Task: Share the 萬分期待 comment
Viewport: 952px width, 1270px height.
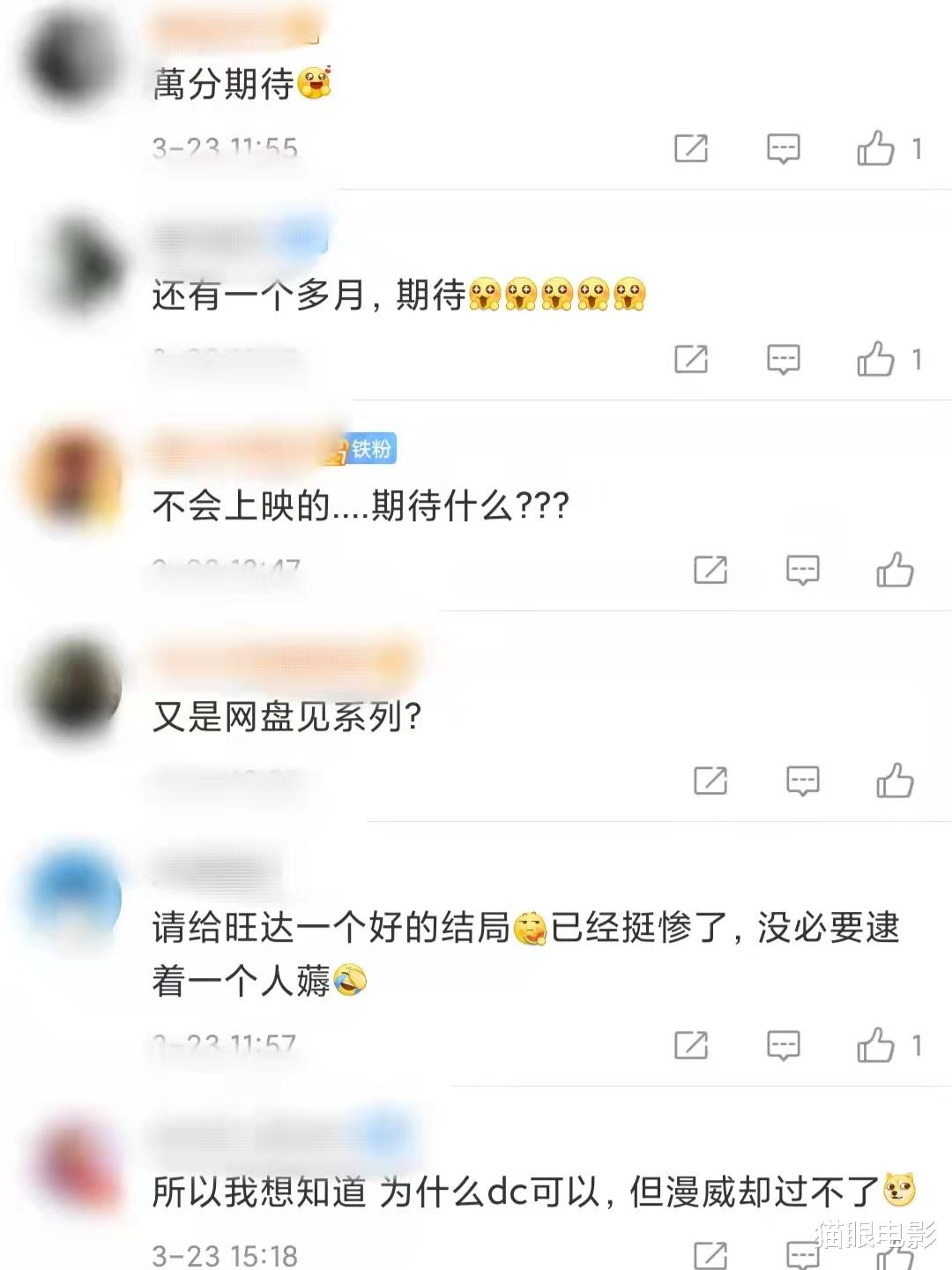Action: click(x=691, y=148)
